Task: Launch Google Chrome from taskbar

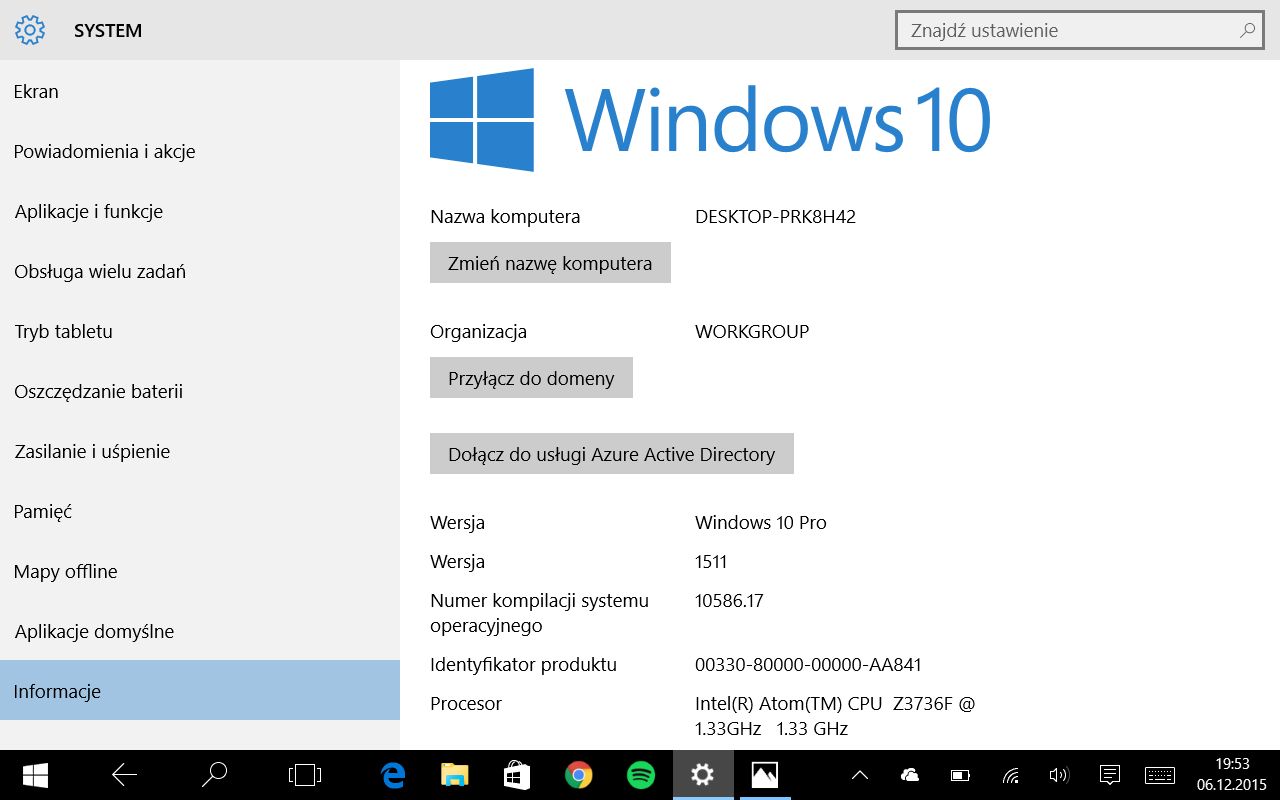Action: click(x=578, y=775)
